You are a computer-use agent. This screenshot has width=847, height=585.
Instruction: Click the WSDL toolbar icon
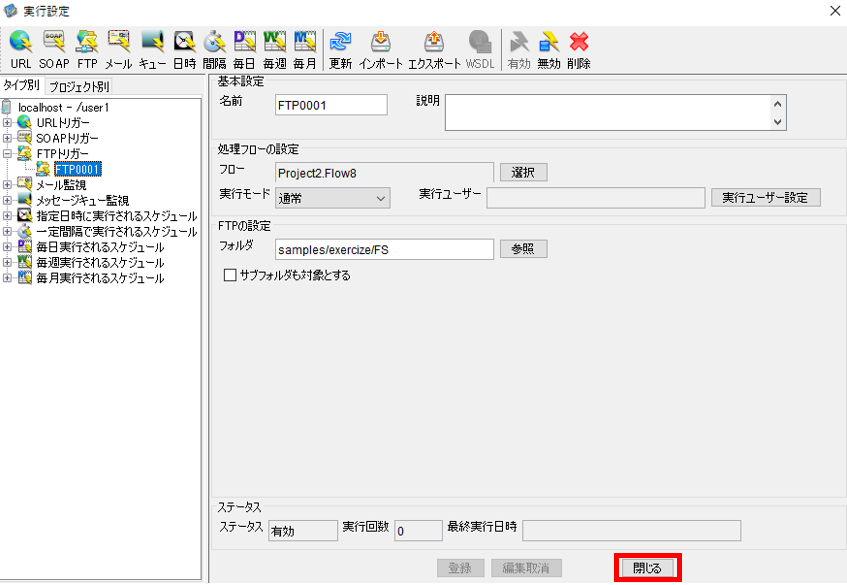[x=480, y=50]
